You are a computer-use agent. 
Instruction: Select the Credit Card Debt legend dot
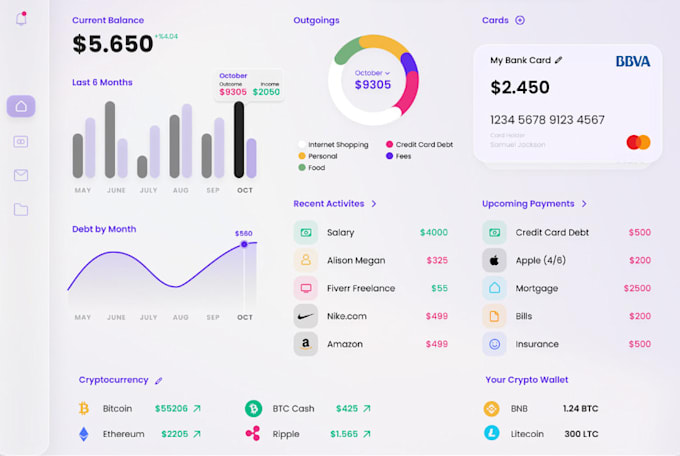pyautogui.click(x=389, y=144)
